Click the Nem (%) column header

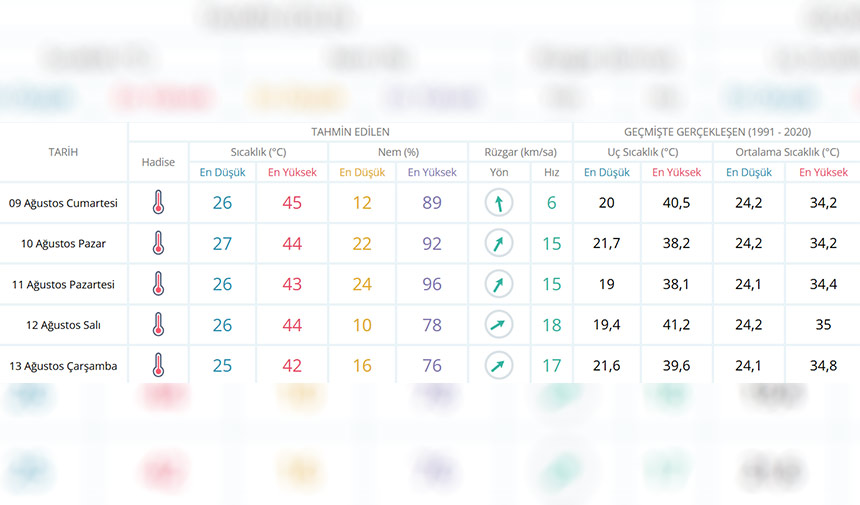pos(397,152)
